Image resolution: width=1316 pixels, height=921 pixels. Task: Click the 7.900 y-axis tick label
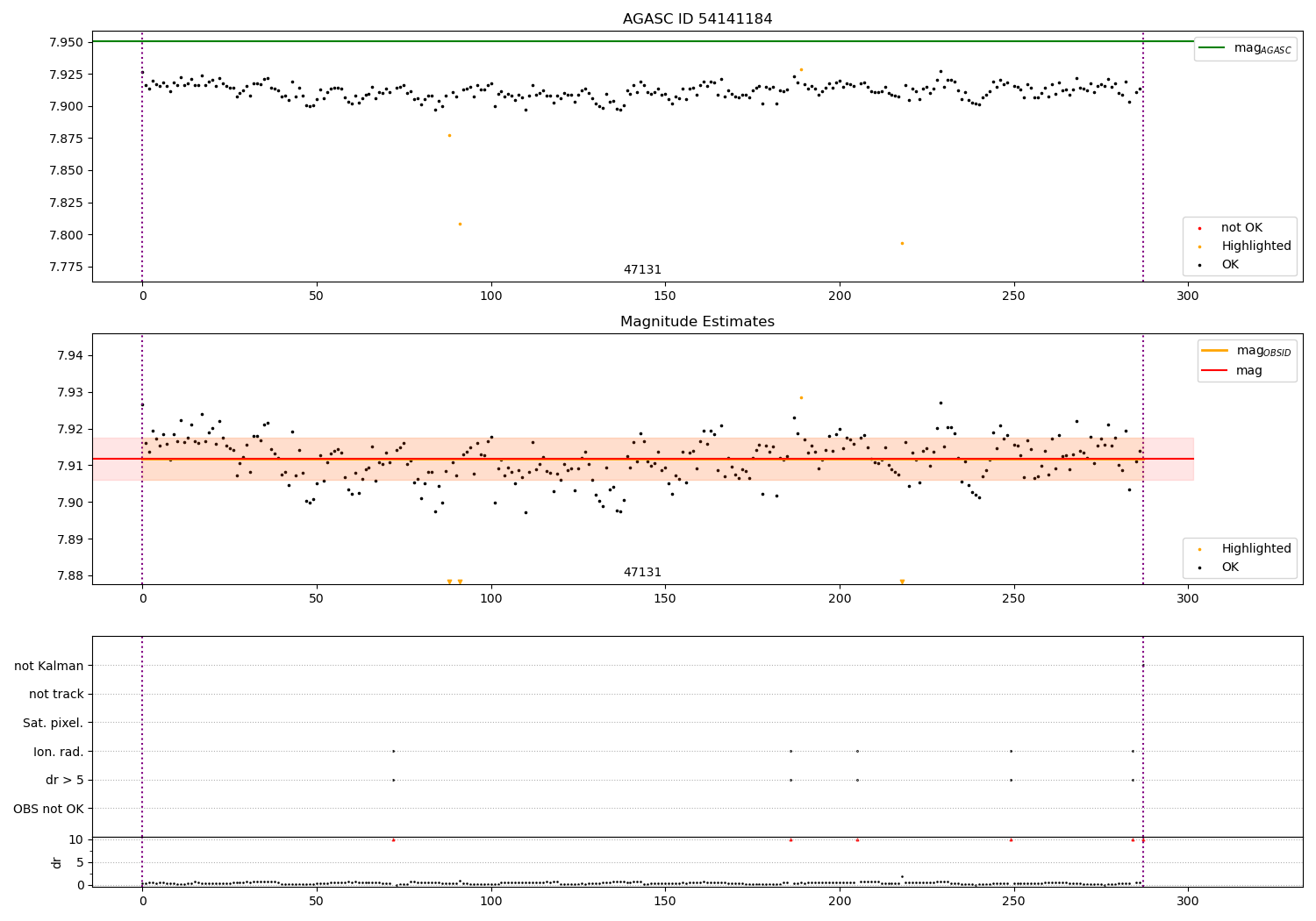(x=67, y=107)
